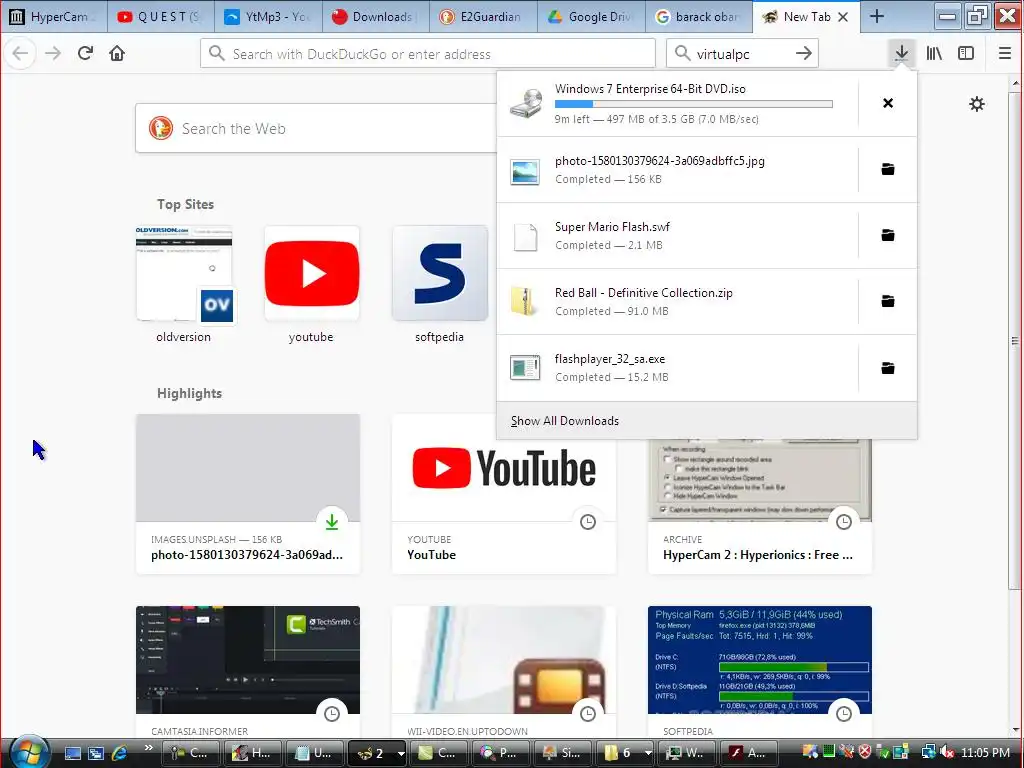Expand the Firefox taskbar group dropdown

(401, 753)
